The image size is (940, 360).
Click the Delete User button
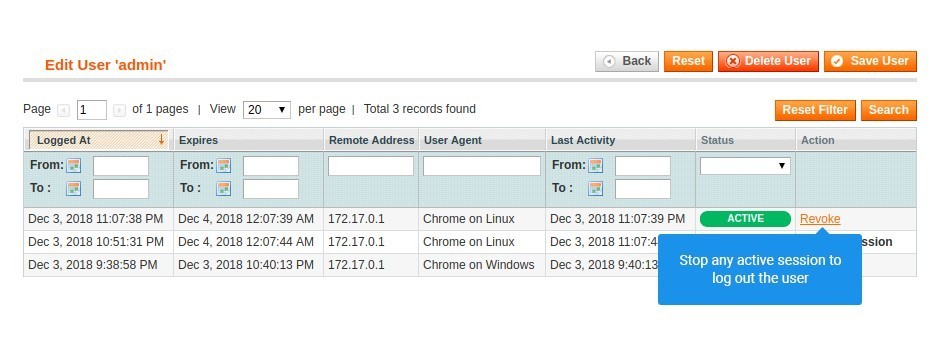[x=768, y=61]
